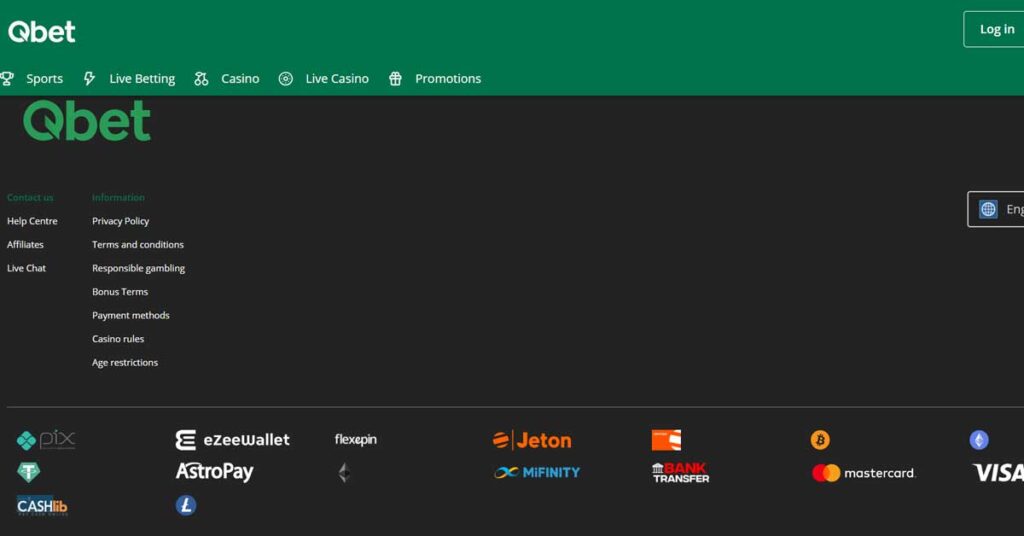View Payment methods page
Image resolution: width=1024 pixels, height=536 pixels.
pos(131,315)
